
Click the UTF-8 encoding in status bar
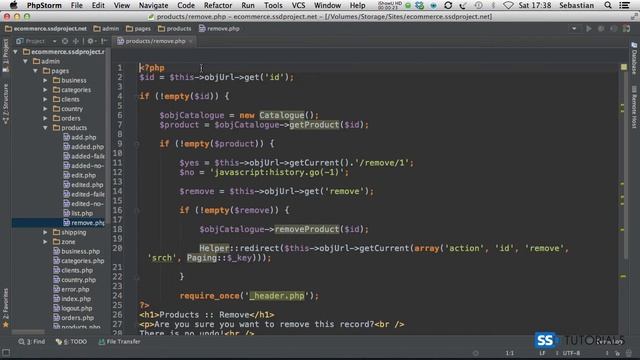pos(571,353)
